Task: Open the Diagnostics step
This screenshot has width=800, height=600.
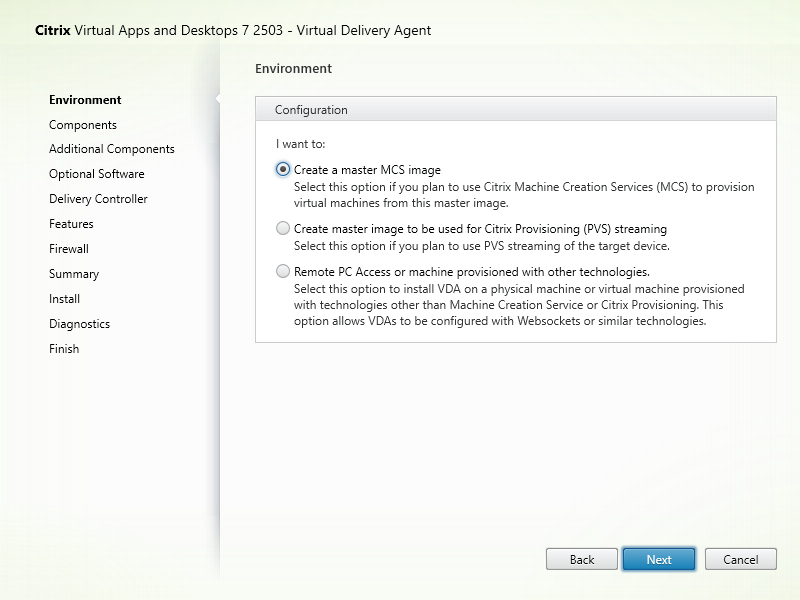Action: 79,324
